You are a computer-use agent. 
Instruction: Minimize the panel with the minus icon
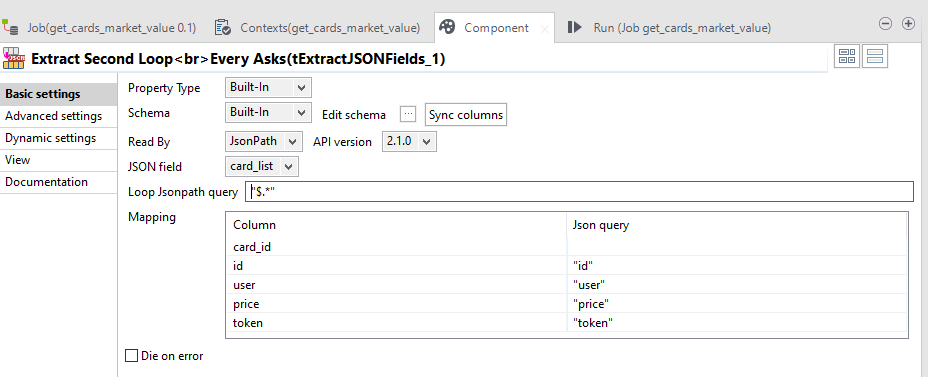tap(885, 24)
